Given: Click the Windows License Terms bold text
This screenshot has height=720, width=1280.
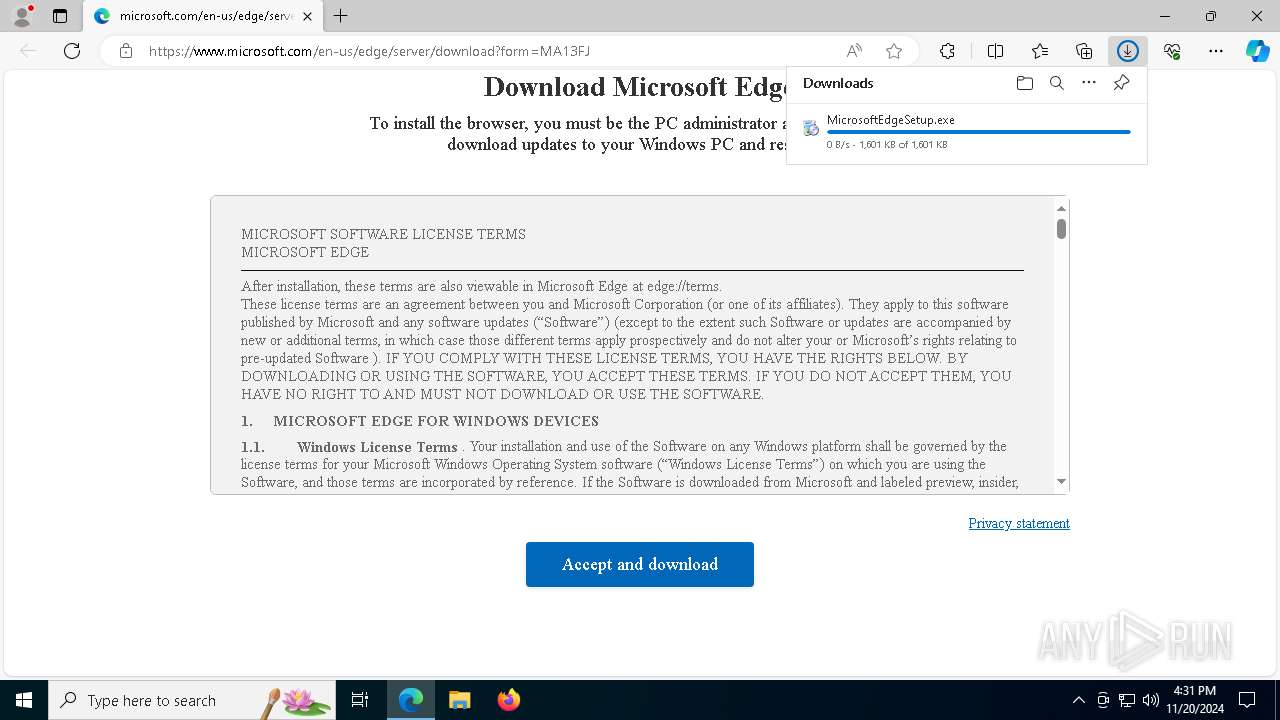Looking at the screenshot, I should point(377,447).
